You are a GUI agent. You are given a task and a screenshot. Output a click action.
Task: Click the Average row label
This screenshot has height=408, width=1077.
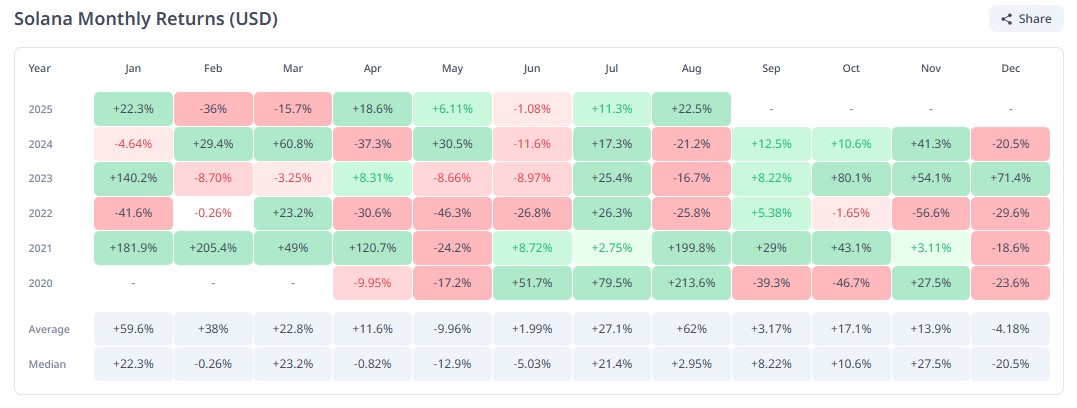coord(49,329)
